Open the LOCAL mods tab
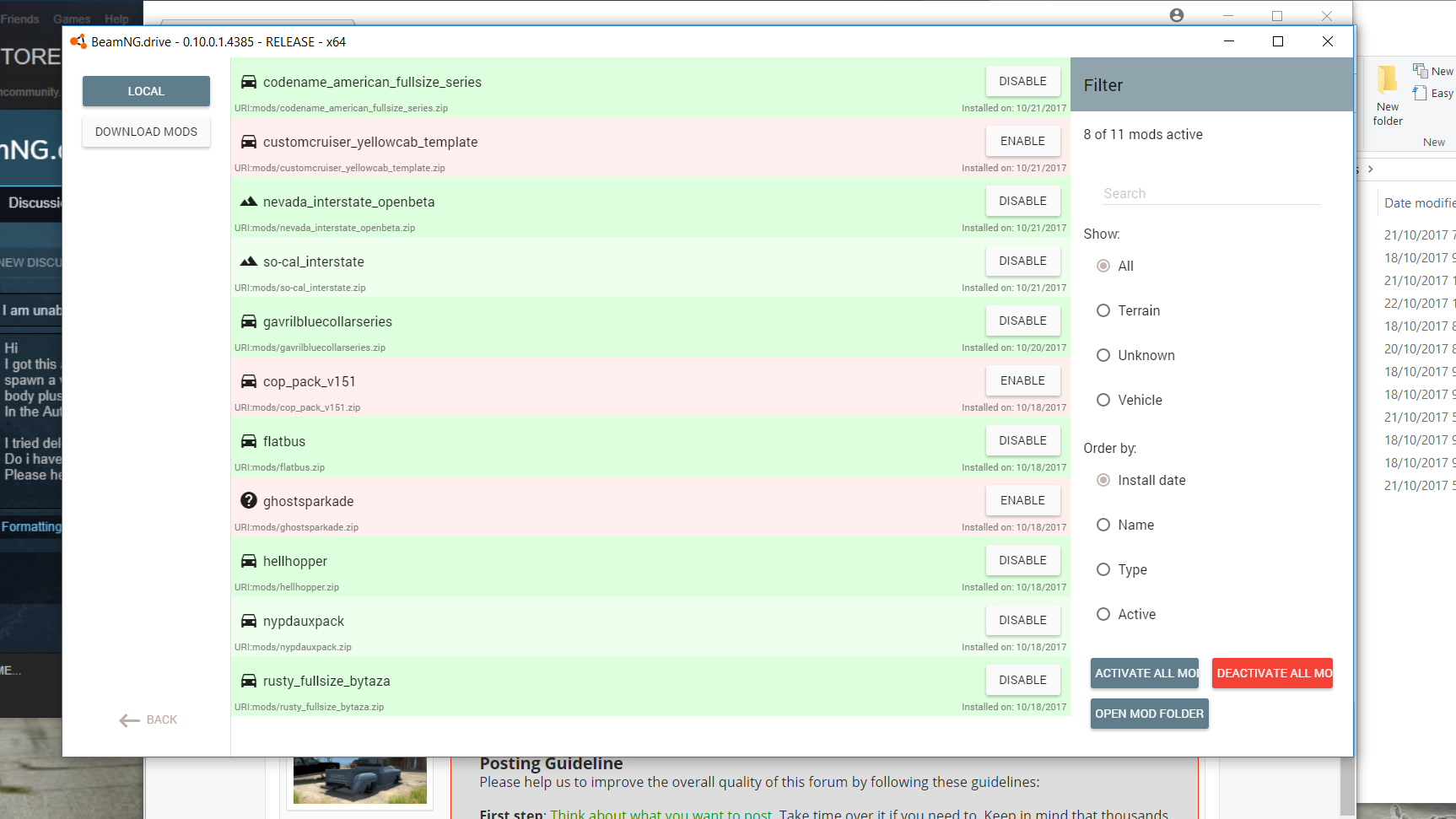The width and height of the screenshot is (1456, 819). coord(146,91)
